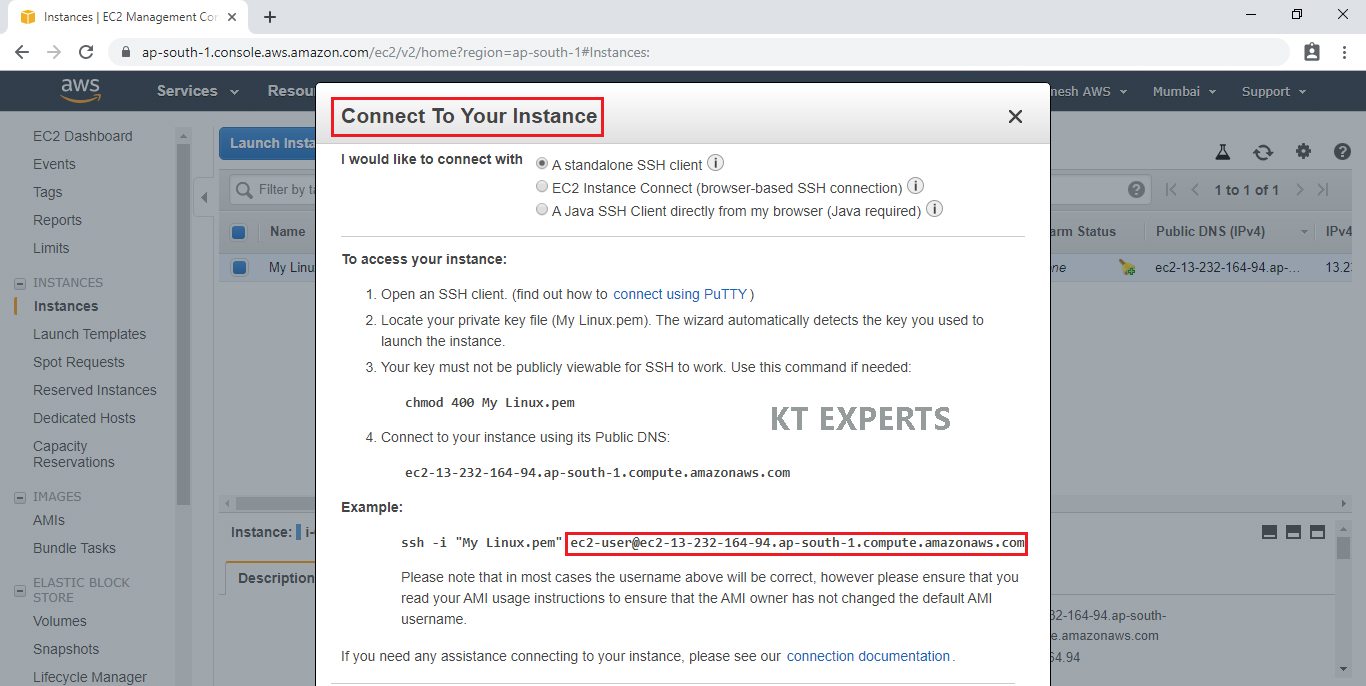Open a new browser tab
The image size is (1366, 686).
point(270,17)
